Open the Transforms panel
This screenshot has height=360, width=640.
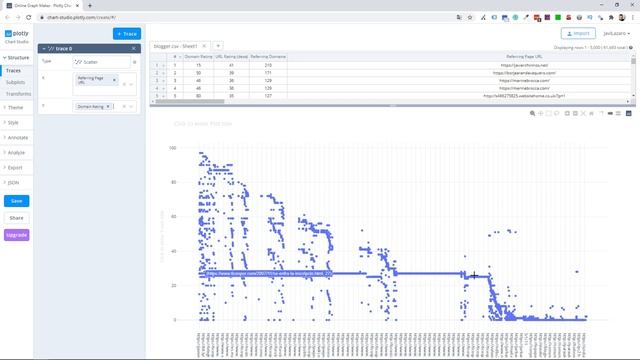[x=18, y=94]
